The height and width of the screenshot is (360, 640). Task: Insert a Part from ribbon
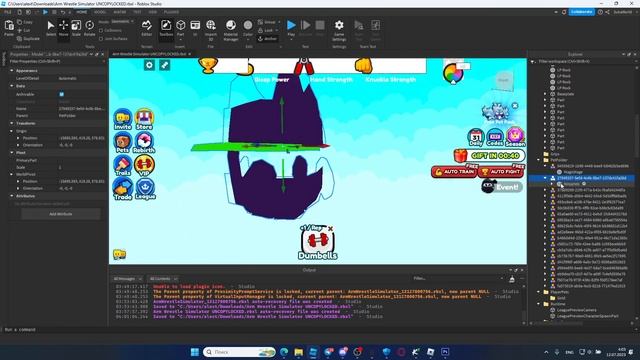click(180, 29)
